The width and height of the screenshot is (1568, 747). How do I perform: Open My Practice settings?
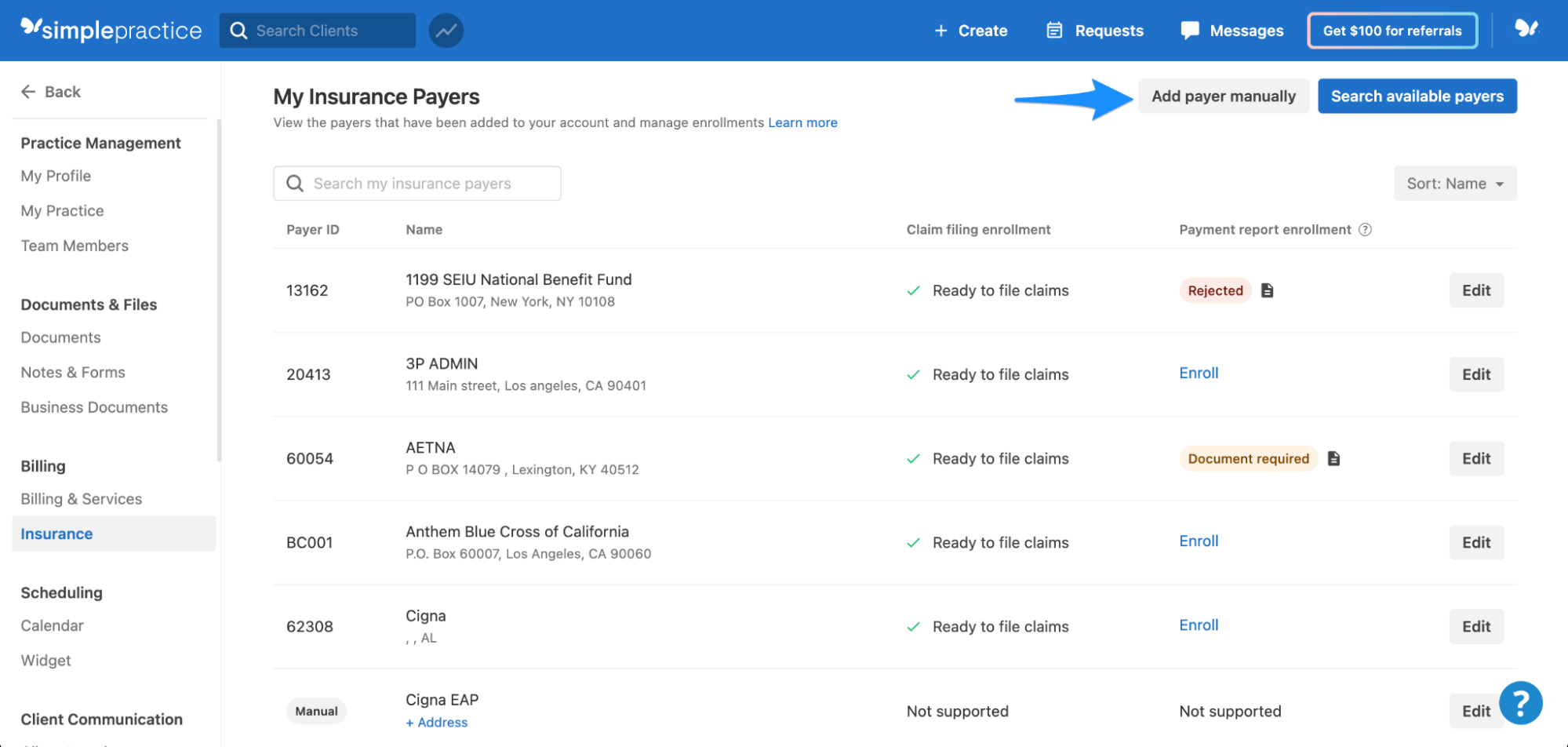62,210
